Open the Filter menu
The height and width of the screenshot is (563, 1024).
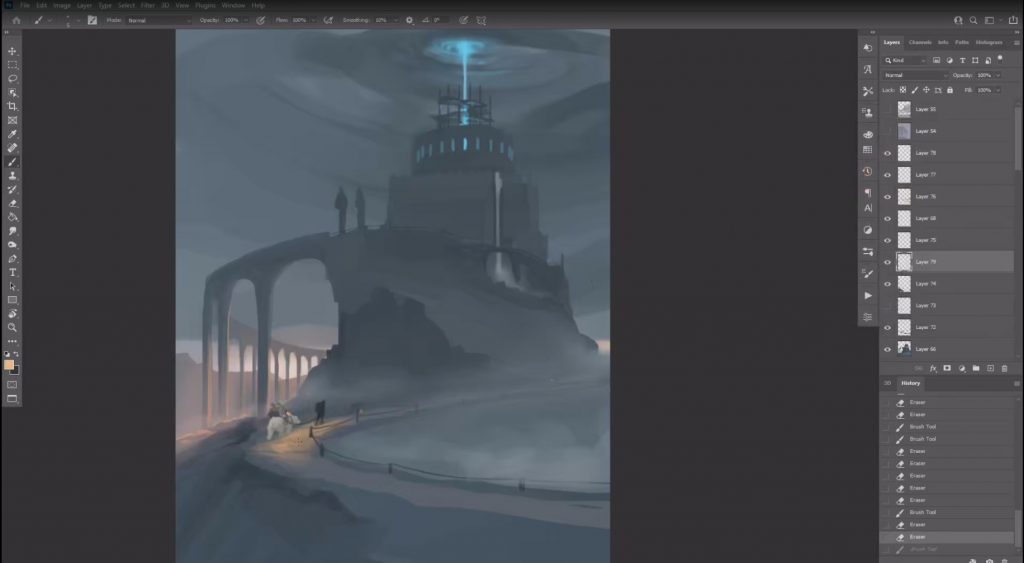click(148, 5)
